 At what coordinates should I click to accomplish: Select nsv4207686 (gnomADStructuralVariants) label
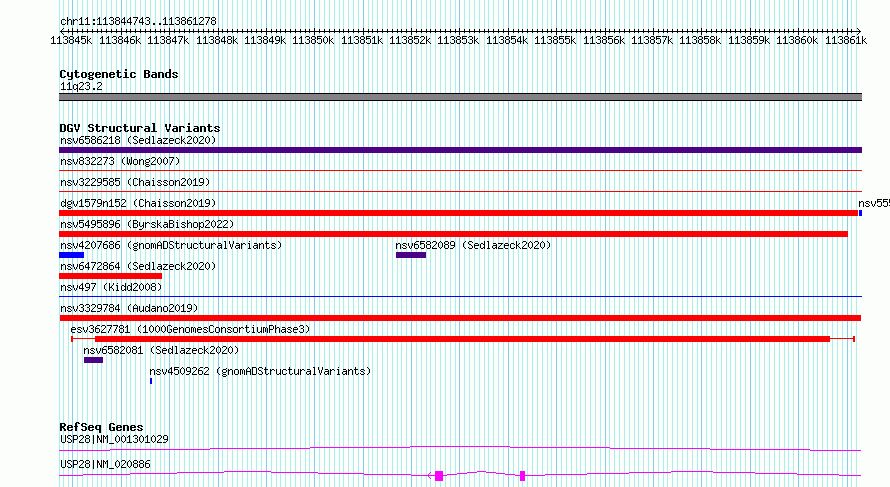(x=171, y=245)
